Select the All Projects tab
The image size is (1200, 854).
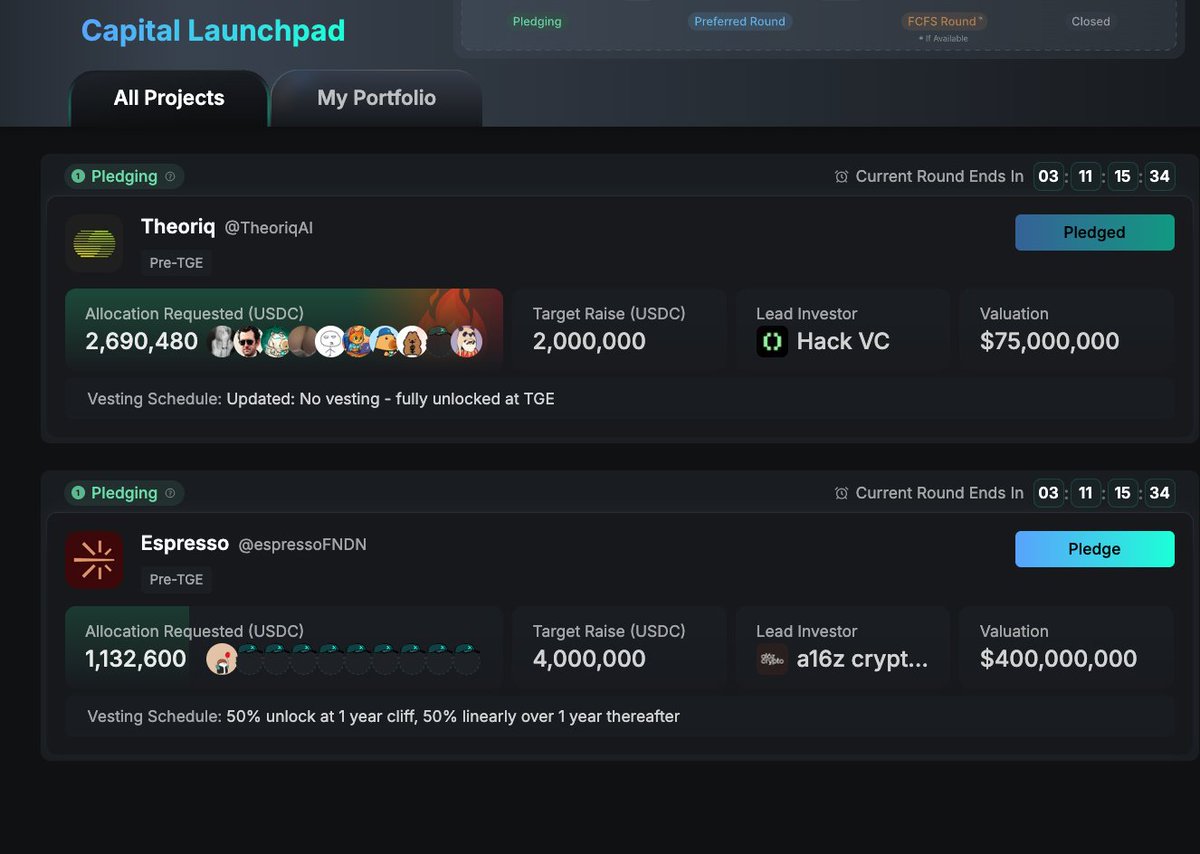point(169,98)
